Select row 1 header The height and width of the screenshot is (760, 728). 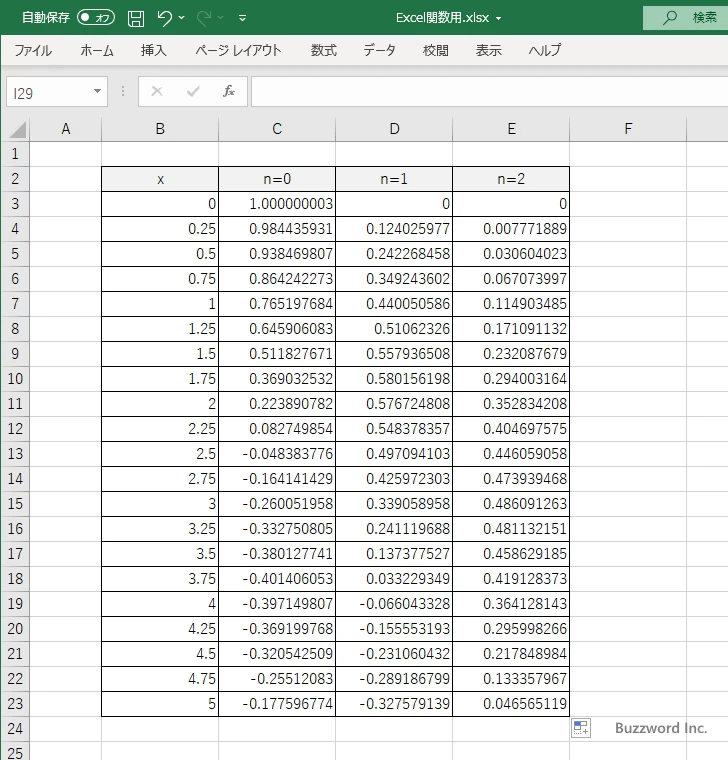coord(15,154)
